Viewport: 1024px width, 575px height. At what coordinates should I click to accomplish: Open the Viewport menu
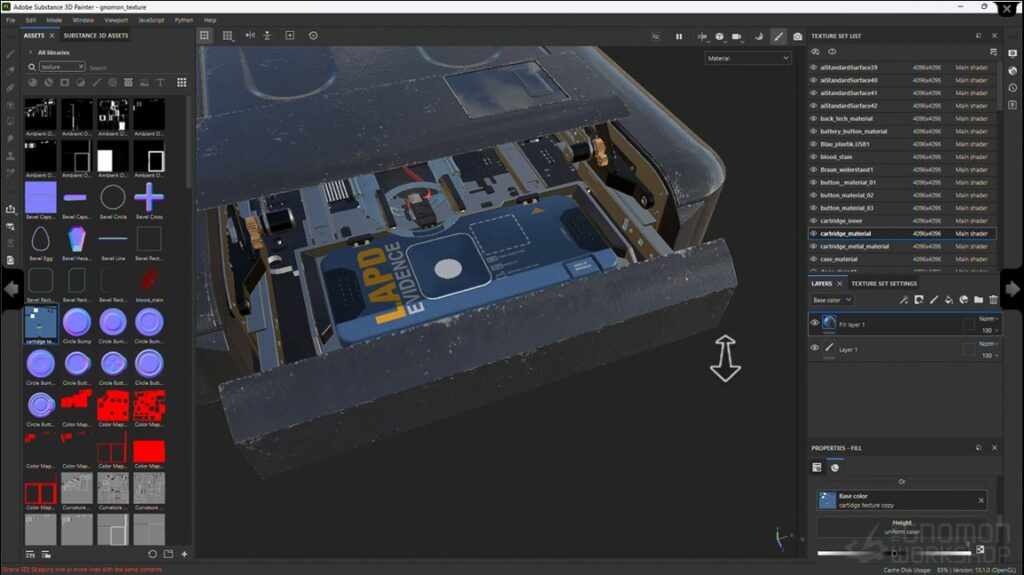pyautogui.click(x=116, y=20)
